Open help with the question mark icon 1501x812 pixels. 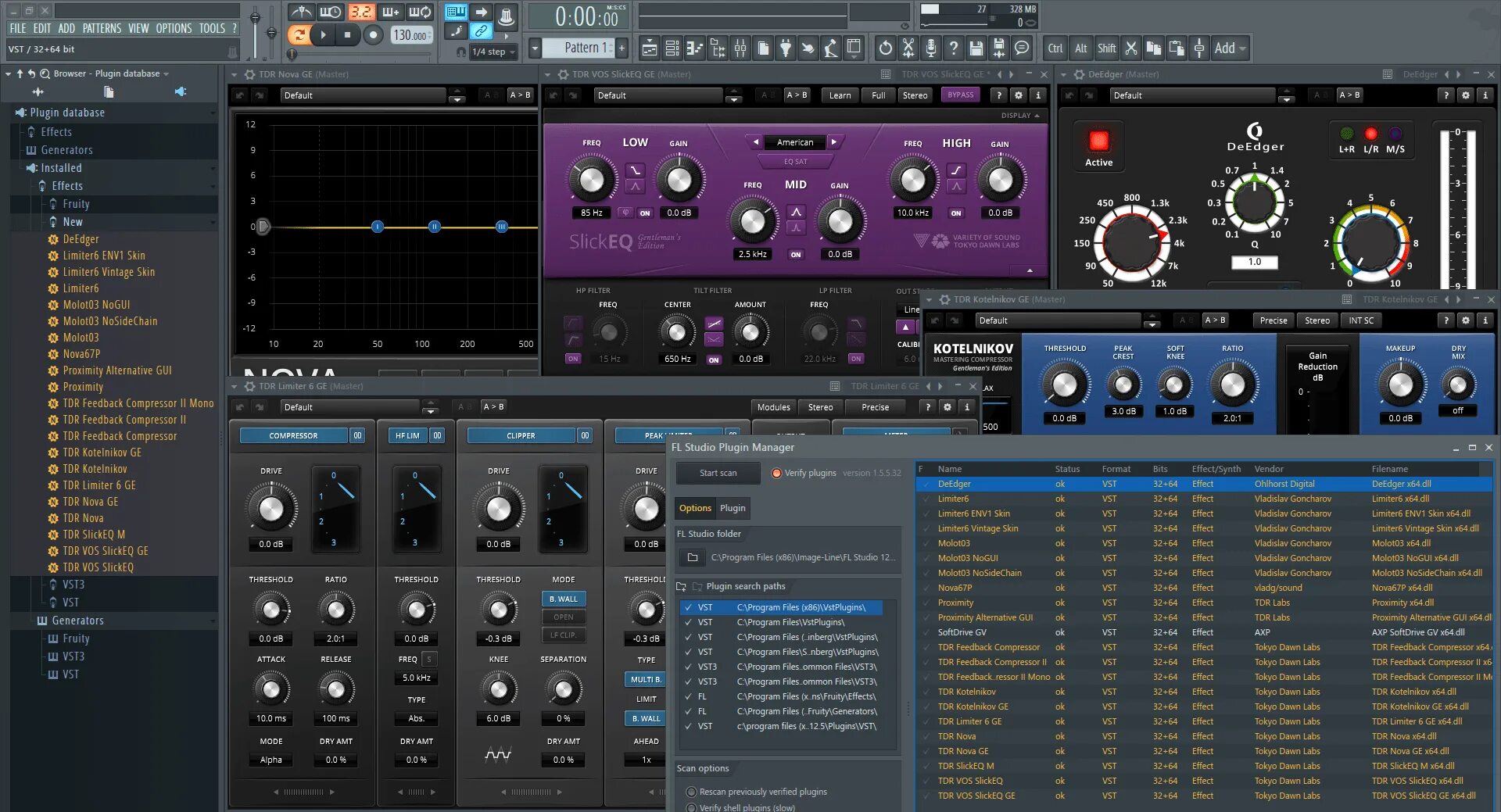point(953,48)
